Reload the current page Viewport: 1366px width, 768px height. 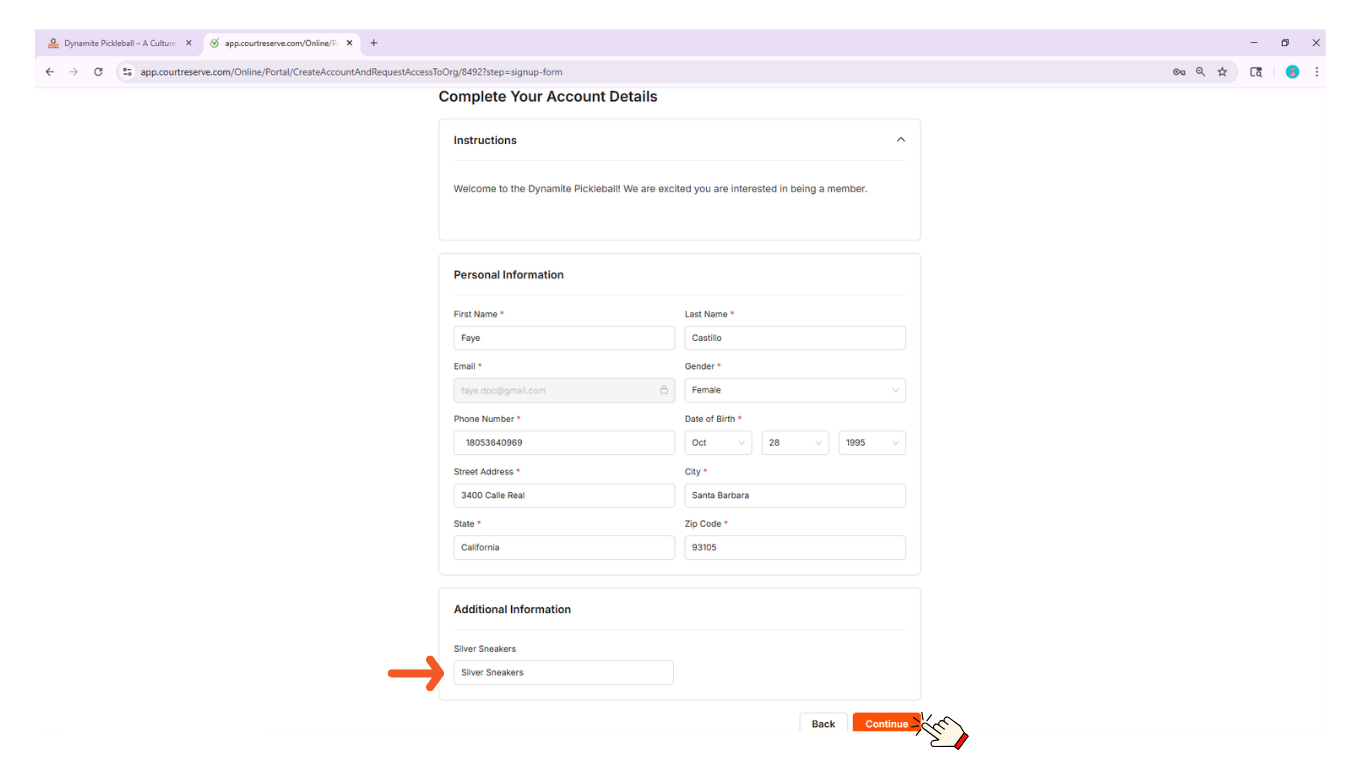point(98,72)
